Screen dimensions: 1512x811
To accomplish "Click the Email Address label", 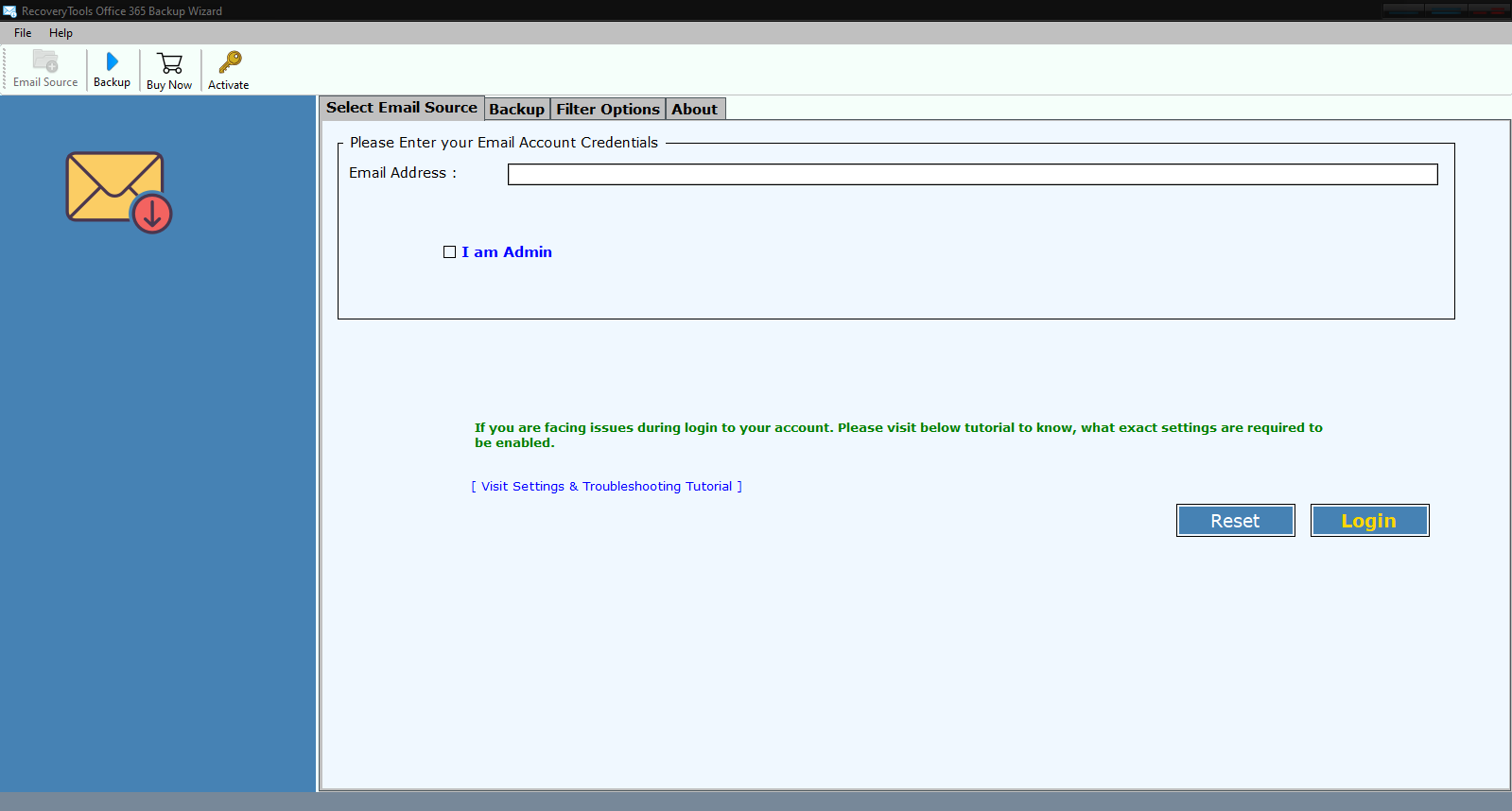I will (403, 173).
